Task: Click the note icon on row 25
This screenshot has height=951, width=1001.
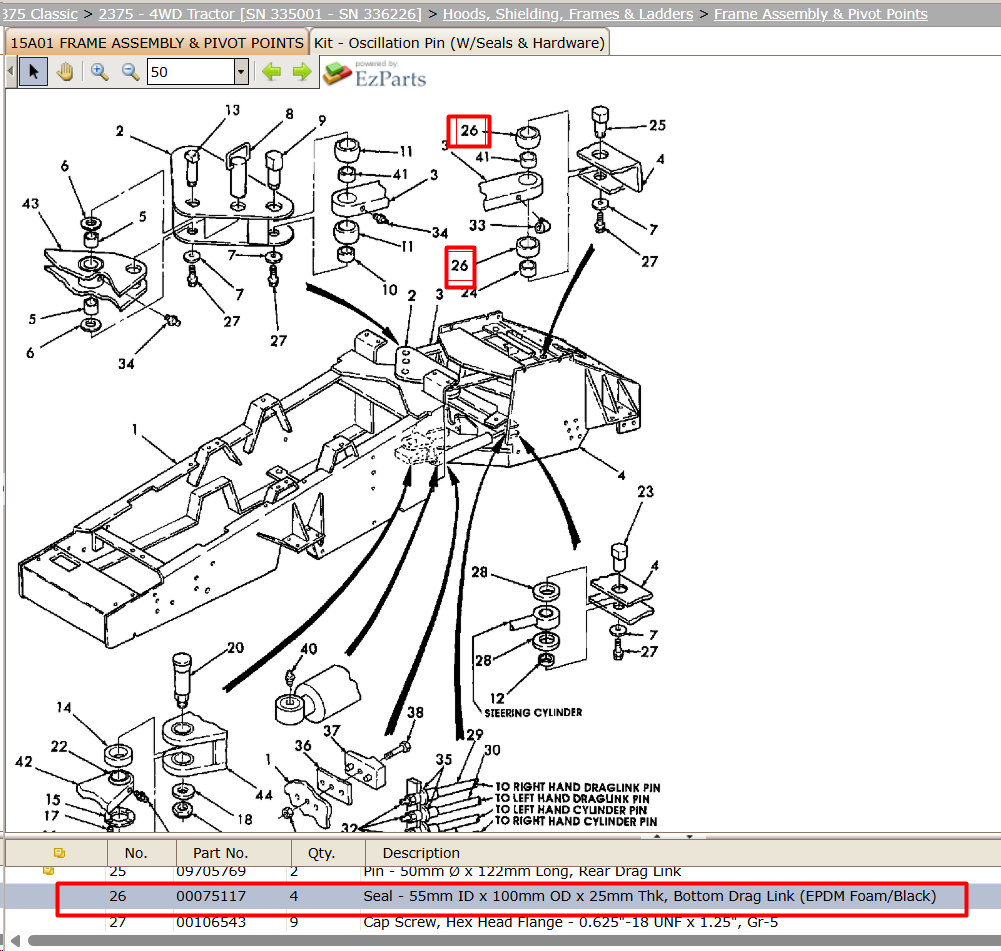Action: tap(49, 870)
